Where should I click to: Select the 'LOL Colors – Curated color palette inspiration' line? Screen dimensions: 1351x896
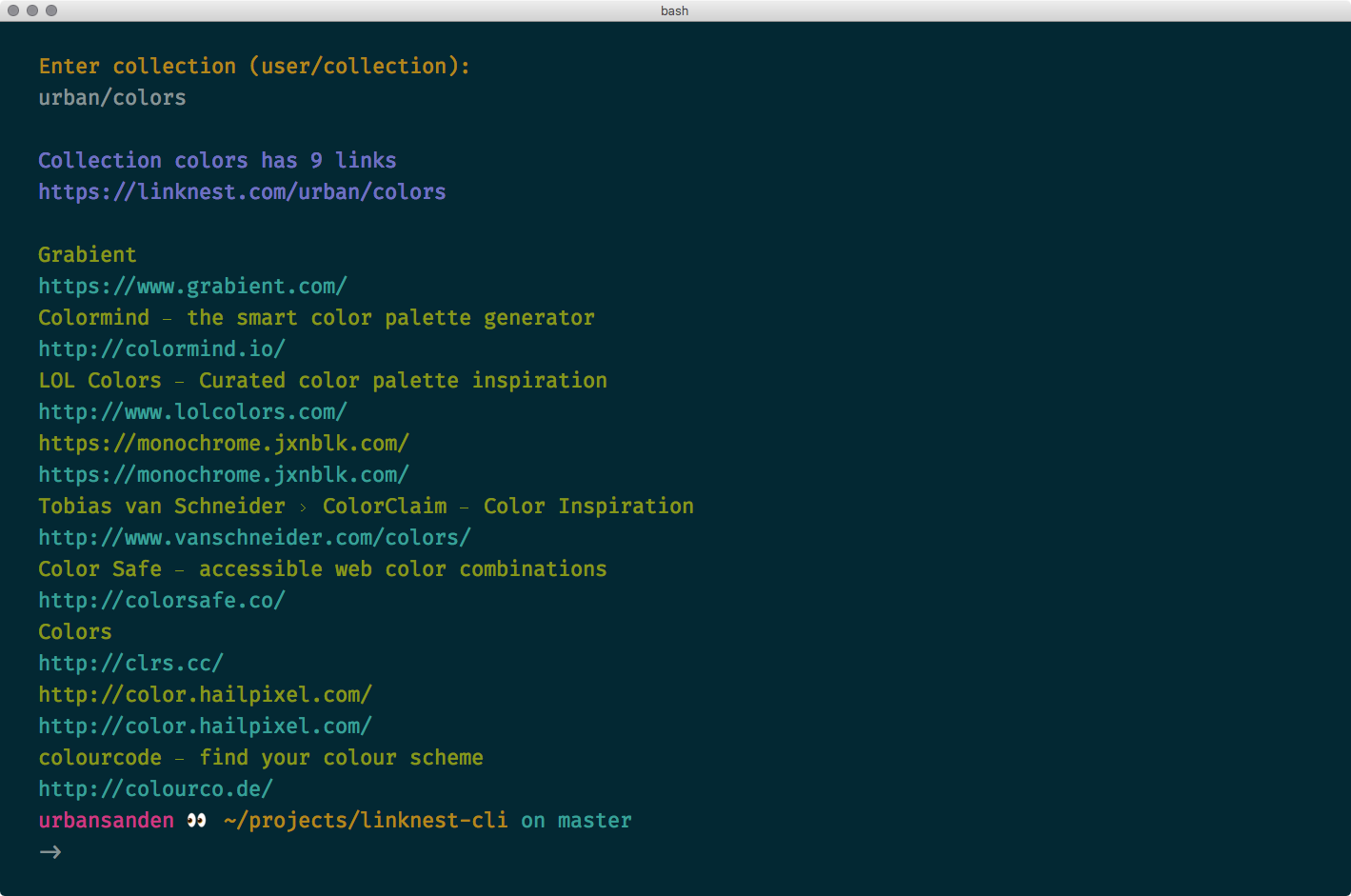pyautogui.click(x=323, y=380)
